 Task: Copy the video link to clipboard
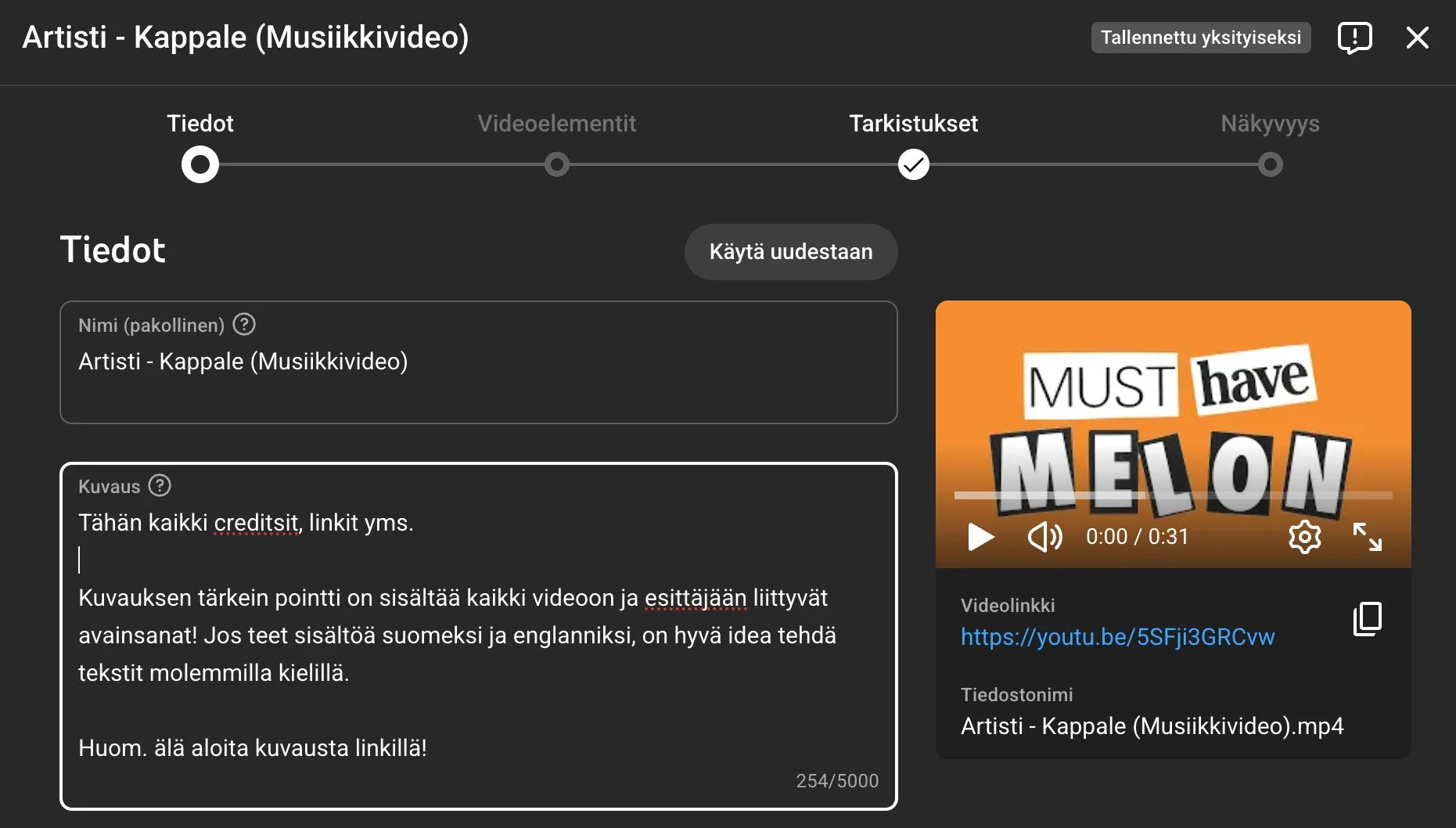[x=1367, y=619]
